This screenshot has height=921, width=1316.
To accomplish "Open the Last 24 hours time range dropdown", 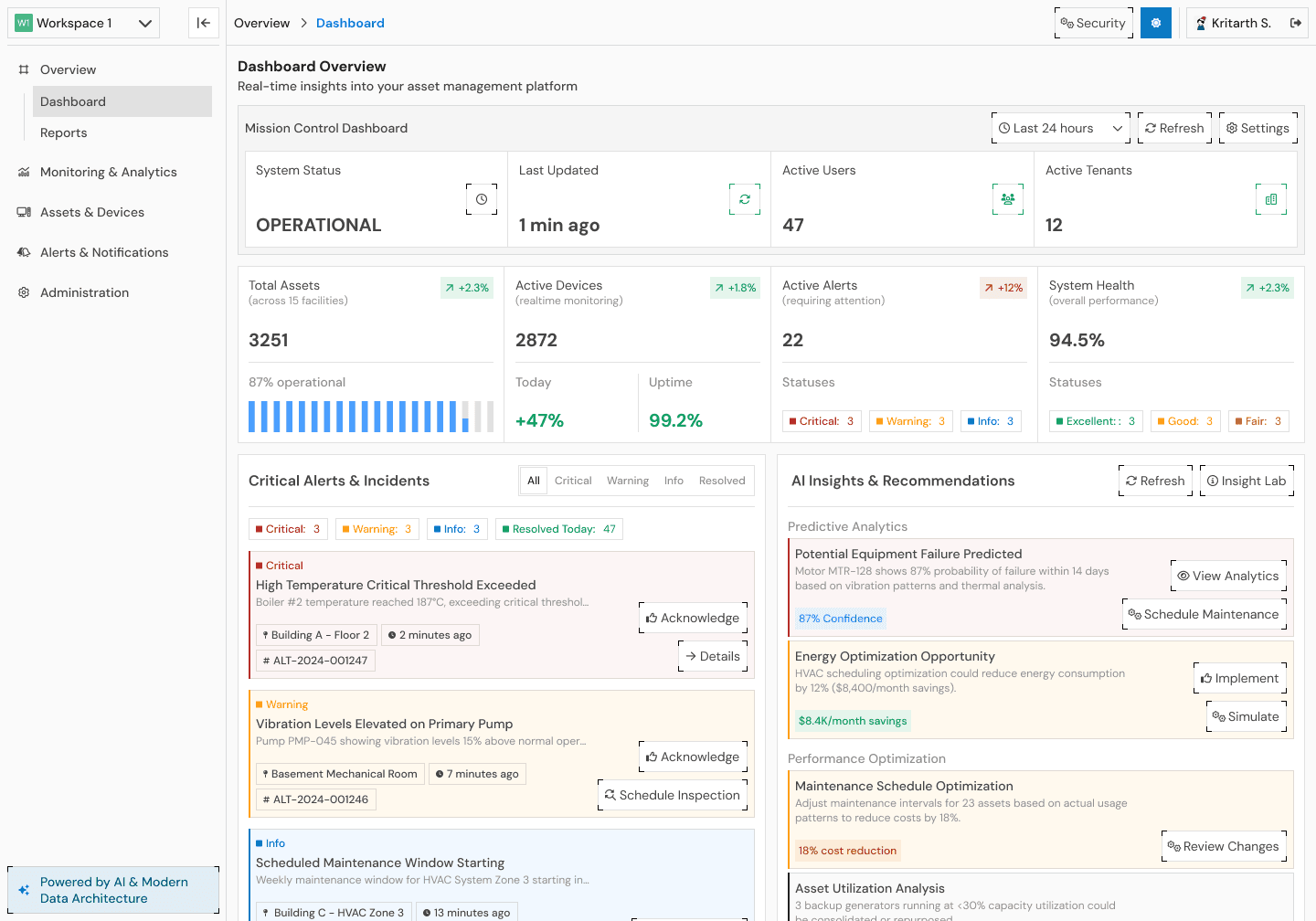I will click(x=1061, y=128).
